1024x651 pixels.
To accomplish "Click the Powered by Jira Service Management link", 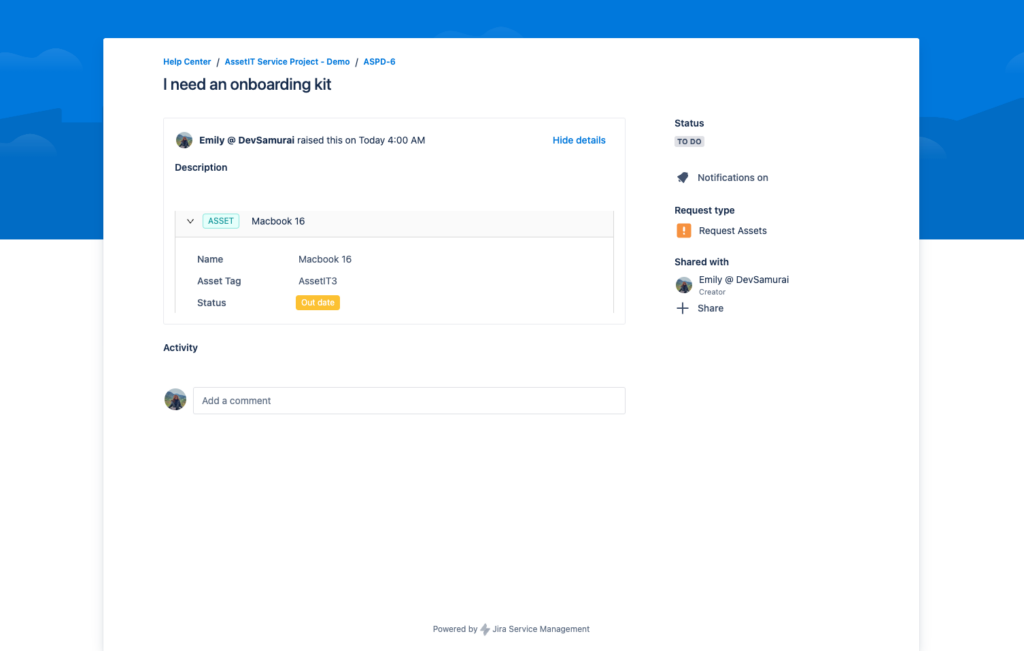I will coord(511,629).
